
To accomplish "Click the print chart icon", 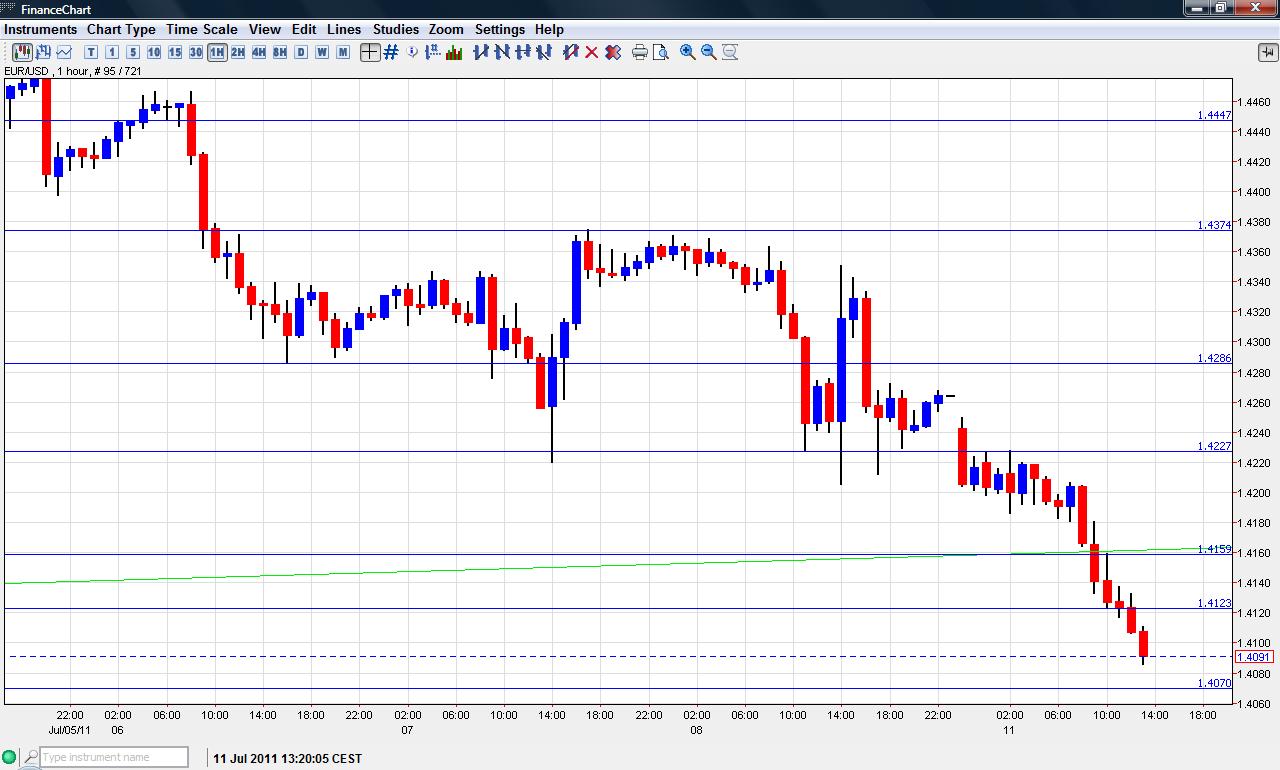I will 640,52.
